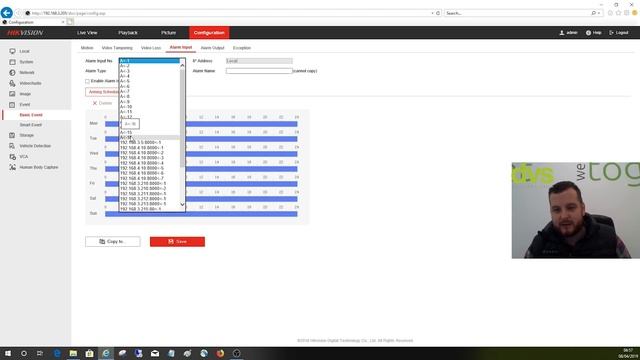Select A<-1 in alarm input dropdown
The height and width of the screenshot is (360, 640).
pos(149,61)
